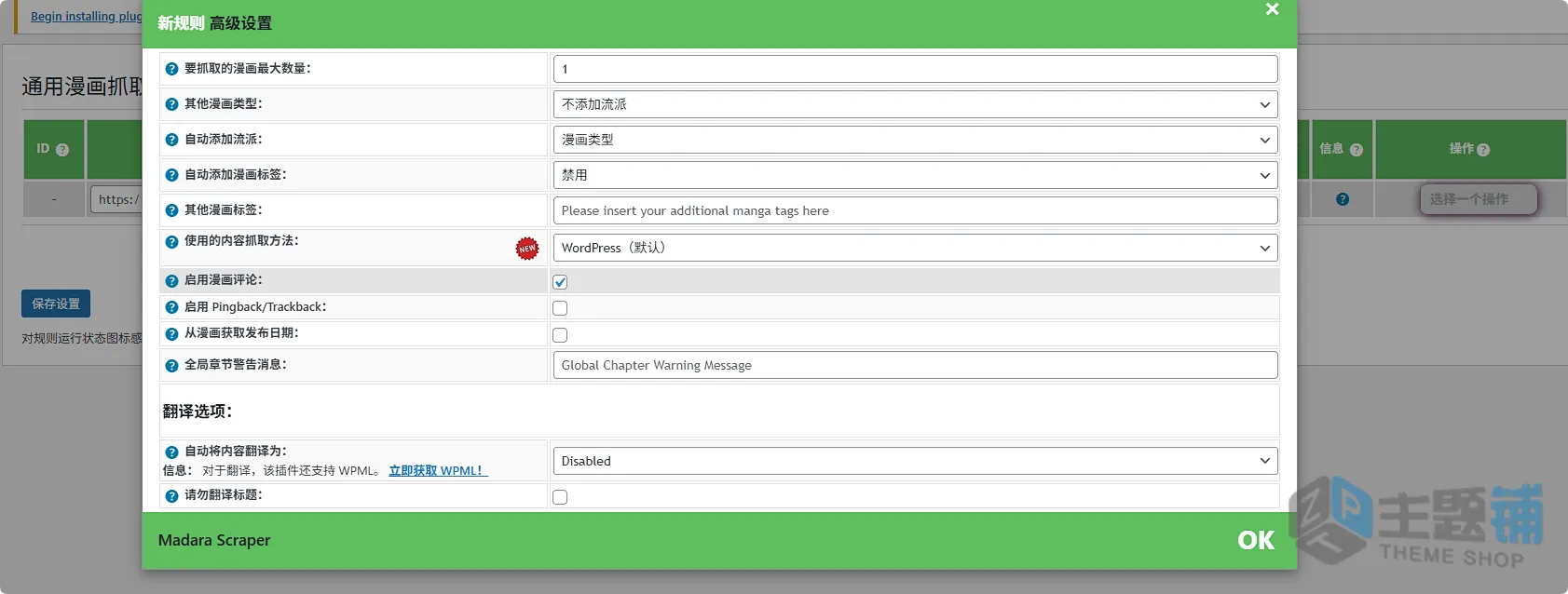Viewport: 1568px width, 594px height.
Task: Open help for 启用 Pingback/Trackback
Action: (171, 307)
